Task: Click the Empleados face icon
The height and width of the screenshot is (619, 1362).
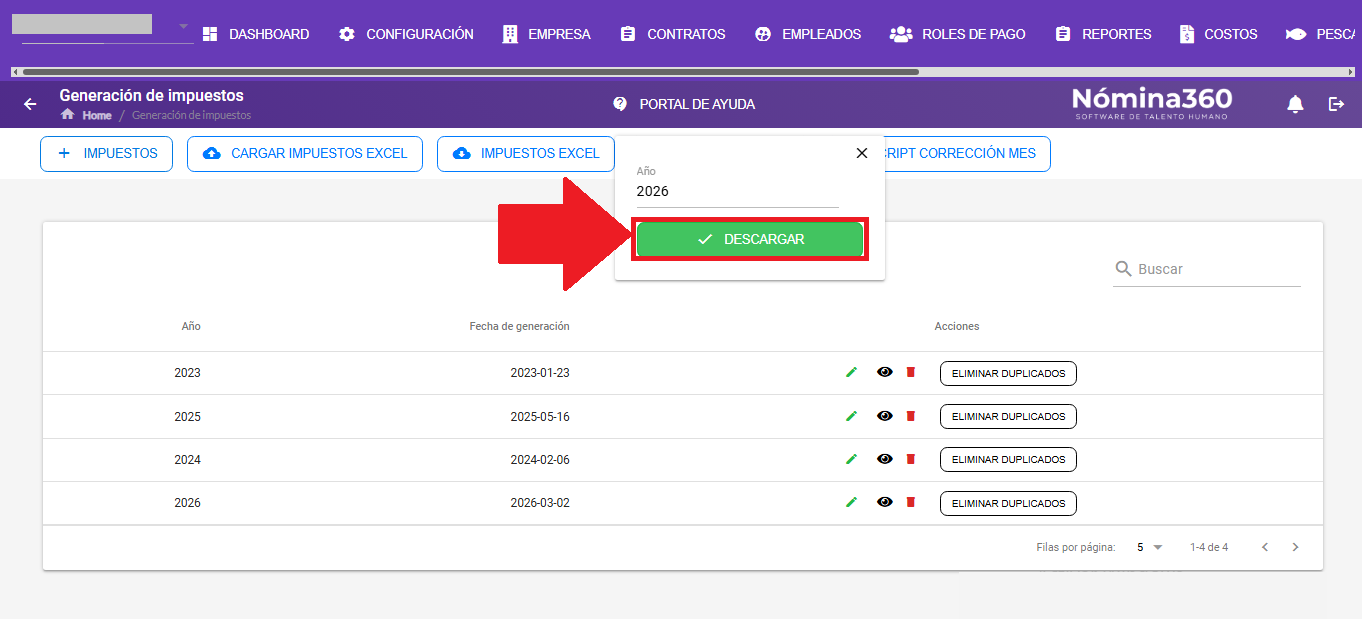Action: coord(763,34)
